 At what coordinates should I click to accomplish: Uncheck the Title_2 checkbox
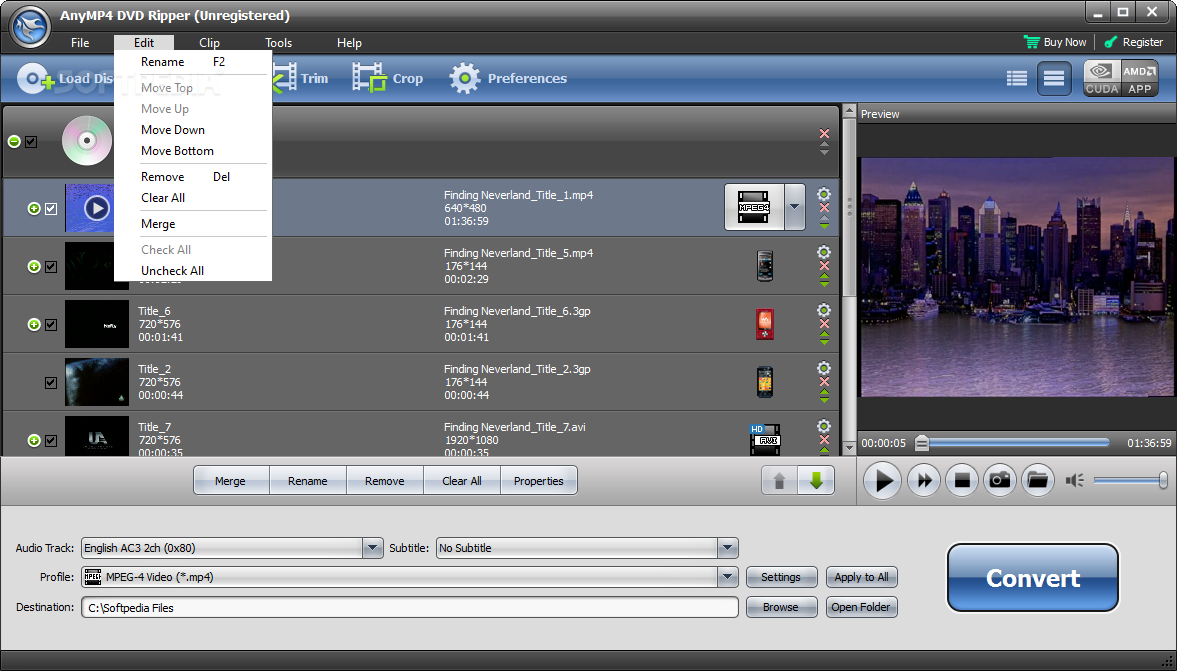click(51, 383)
